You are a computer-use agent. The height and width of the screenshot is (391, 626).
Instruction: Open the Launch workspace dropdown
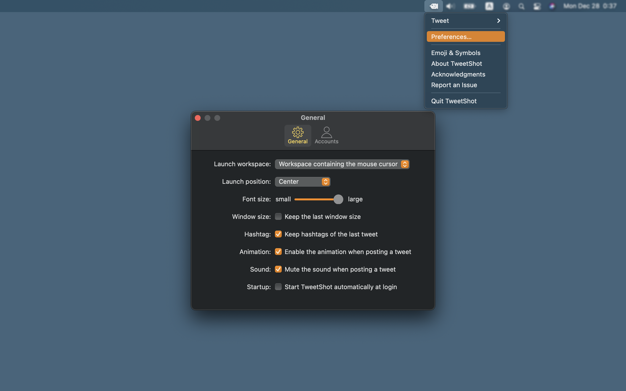[x=342, y=164]
